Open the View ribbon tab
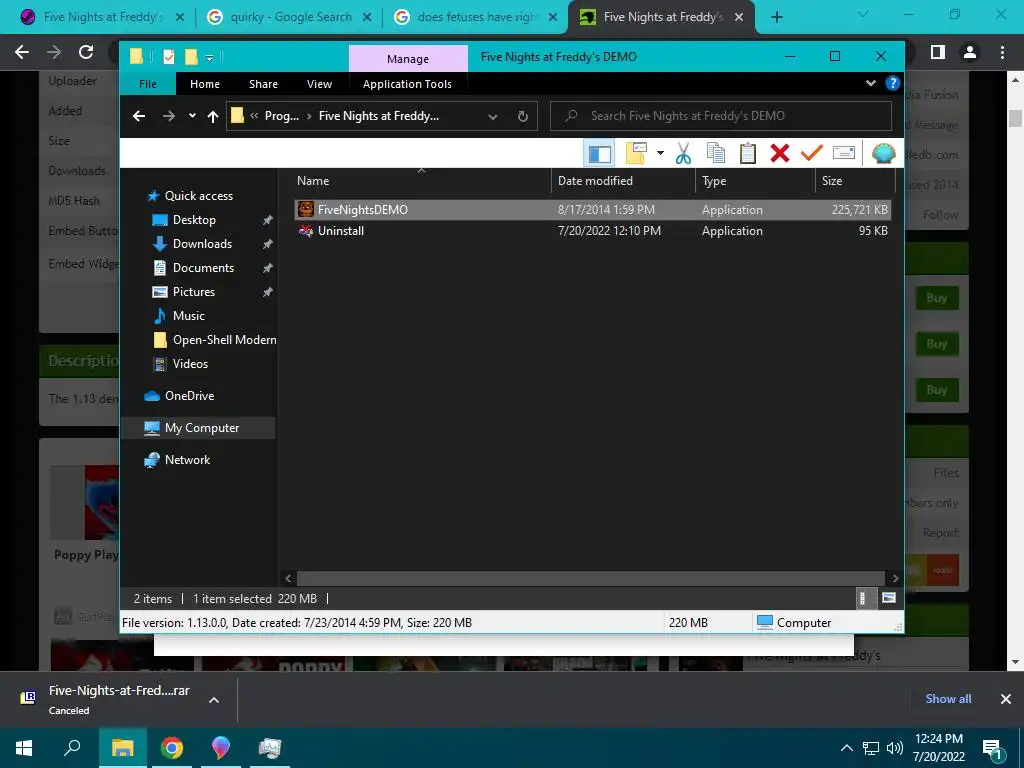This screenshot has width=1024, height=768. [319, 84]
